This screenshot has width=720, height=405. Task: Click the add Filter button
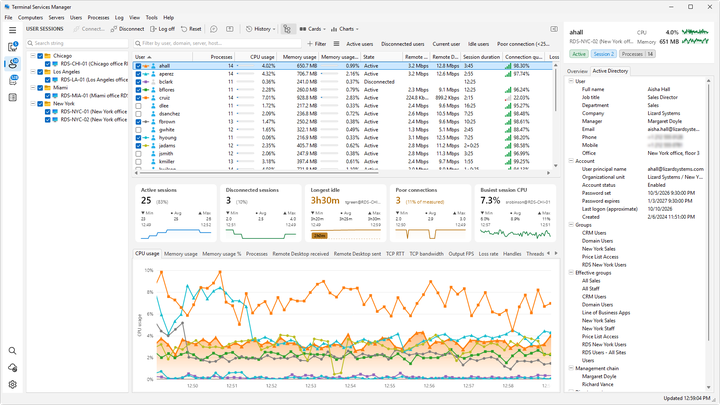pos(316,44)
